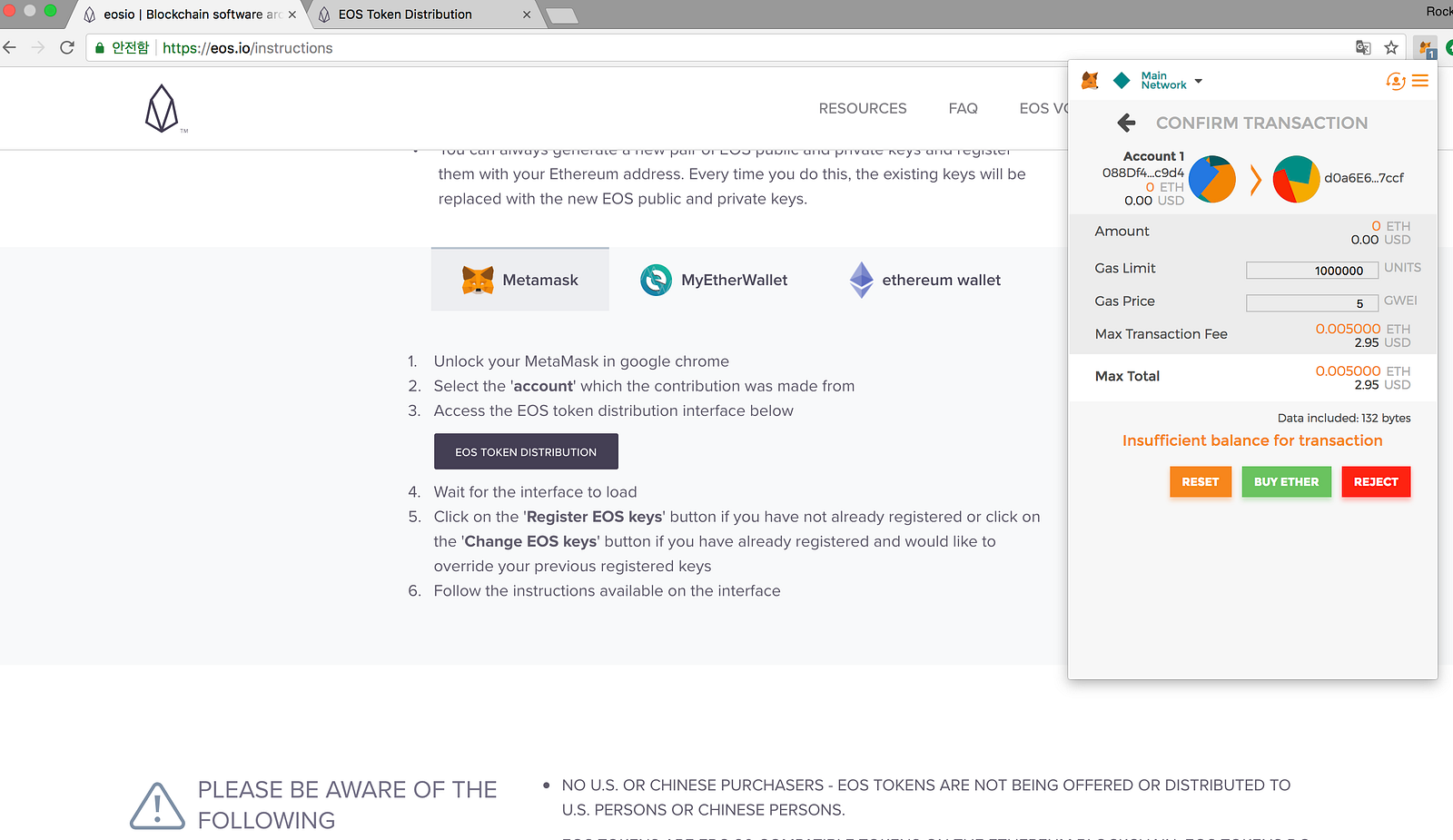Click the recipient address d0a6E6...7ccf

coord(1364,178)
